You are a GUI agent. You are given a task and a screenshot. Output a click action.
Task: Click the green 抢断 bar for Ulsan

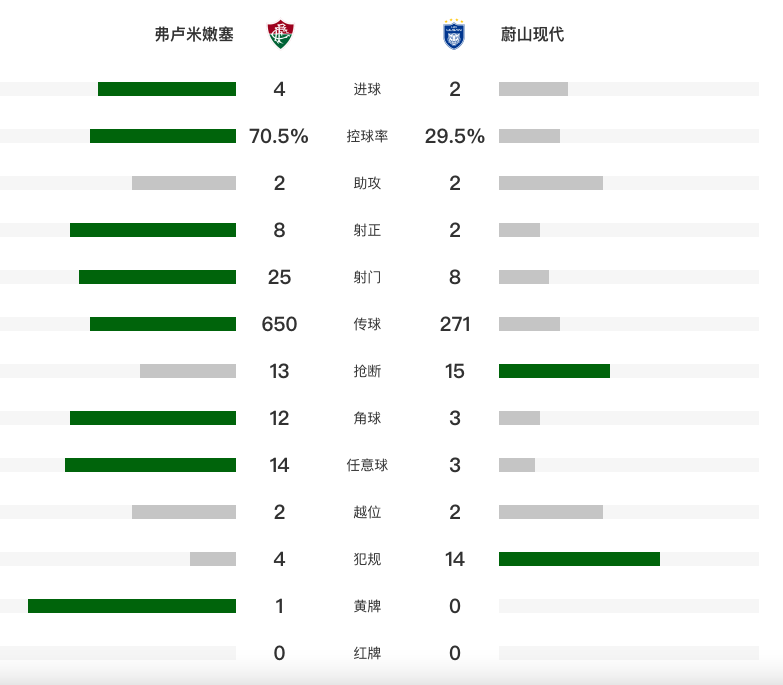click(x=554, y=371)
